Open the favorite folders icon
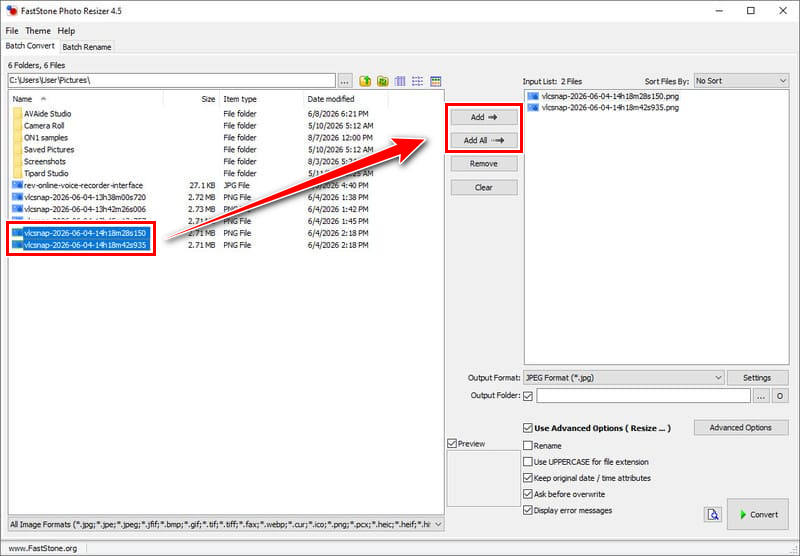This screenshot has height=556, width=800. [x=383, y=81]
